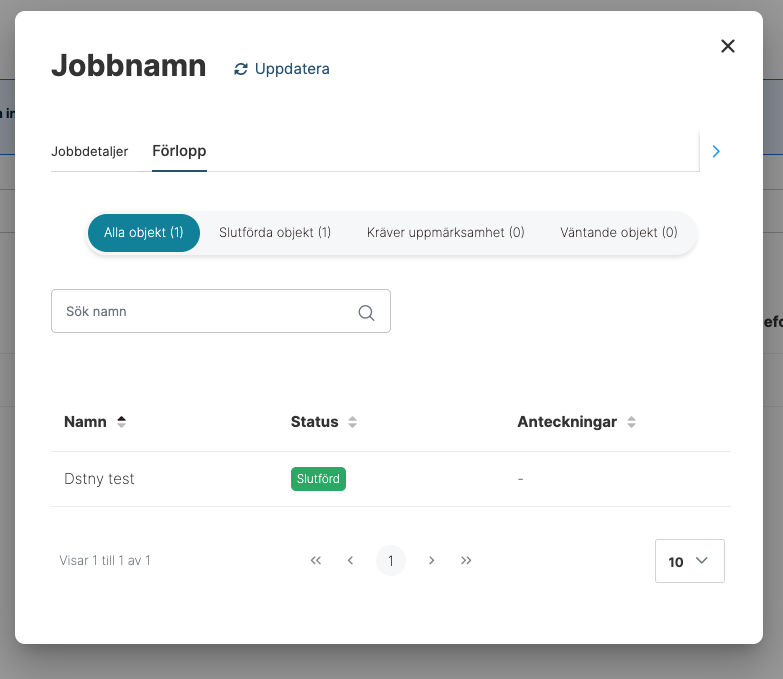Select the Alla objekt (1) filter
This screenshot has width=783, height=679.
tap(144, 233)
